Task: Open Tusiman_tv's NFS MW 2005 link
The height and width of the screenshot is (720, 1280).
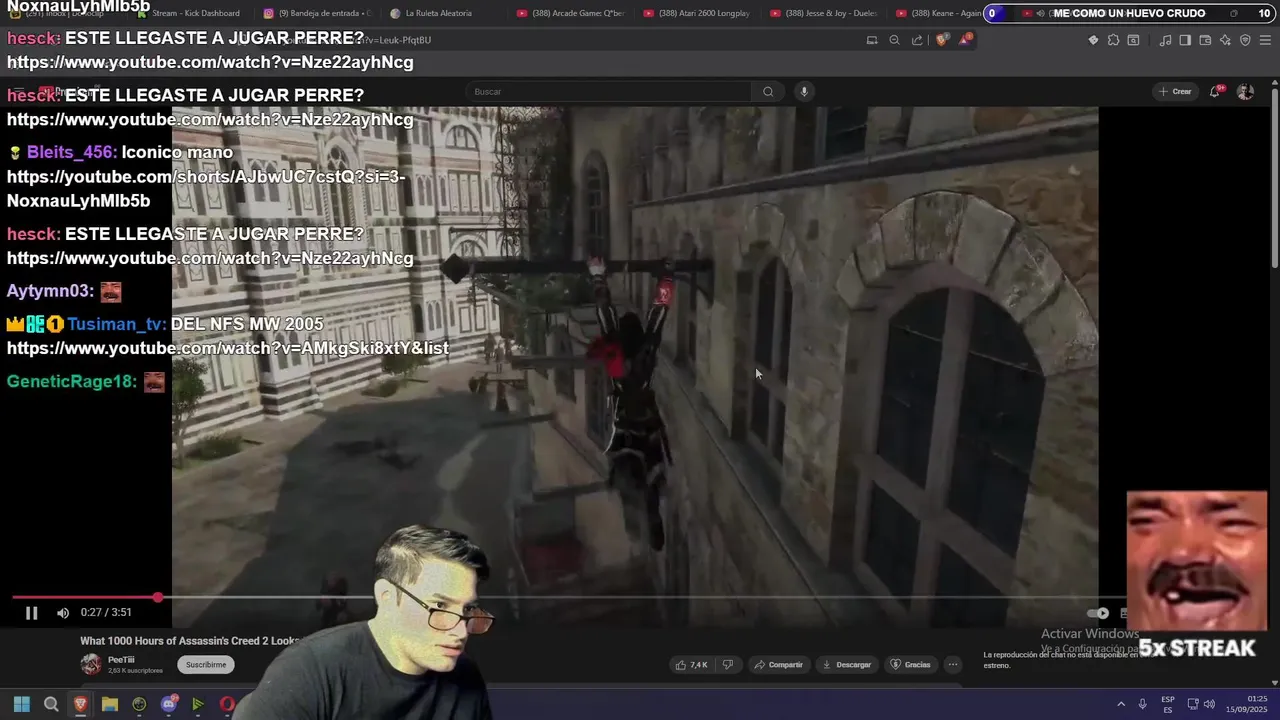Action: tap(228, 348)
